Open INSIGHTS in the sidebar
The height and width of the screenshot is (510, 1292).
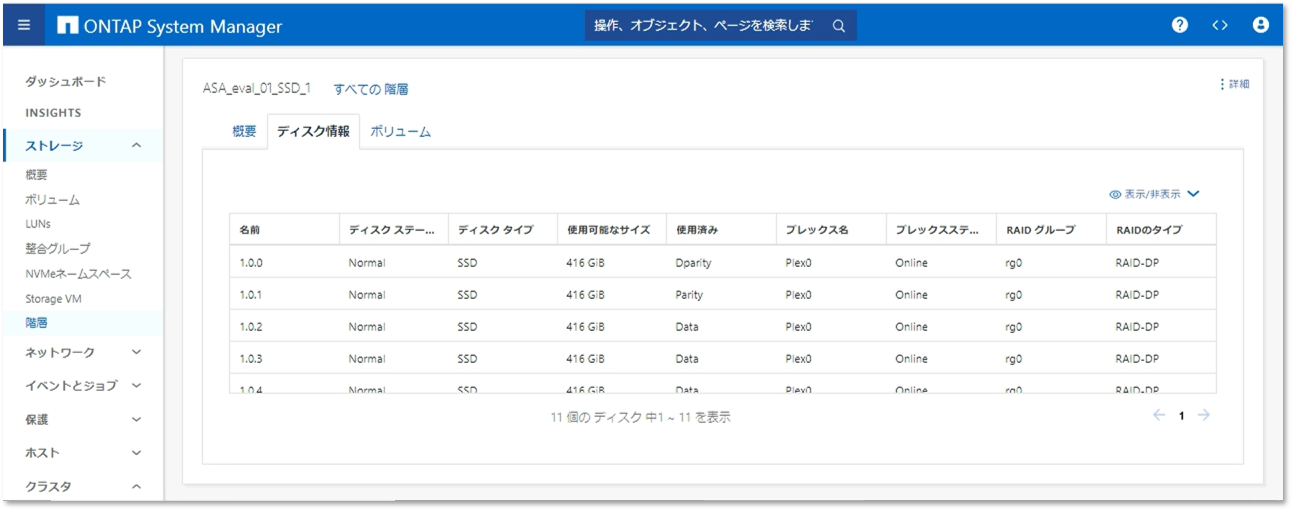coord(53,113)
